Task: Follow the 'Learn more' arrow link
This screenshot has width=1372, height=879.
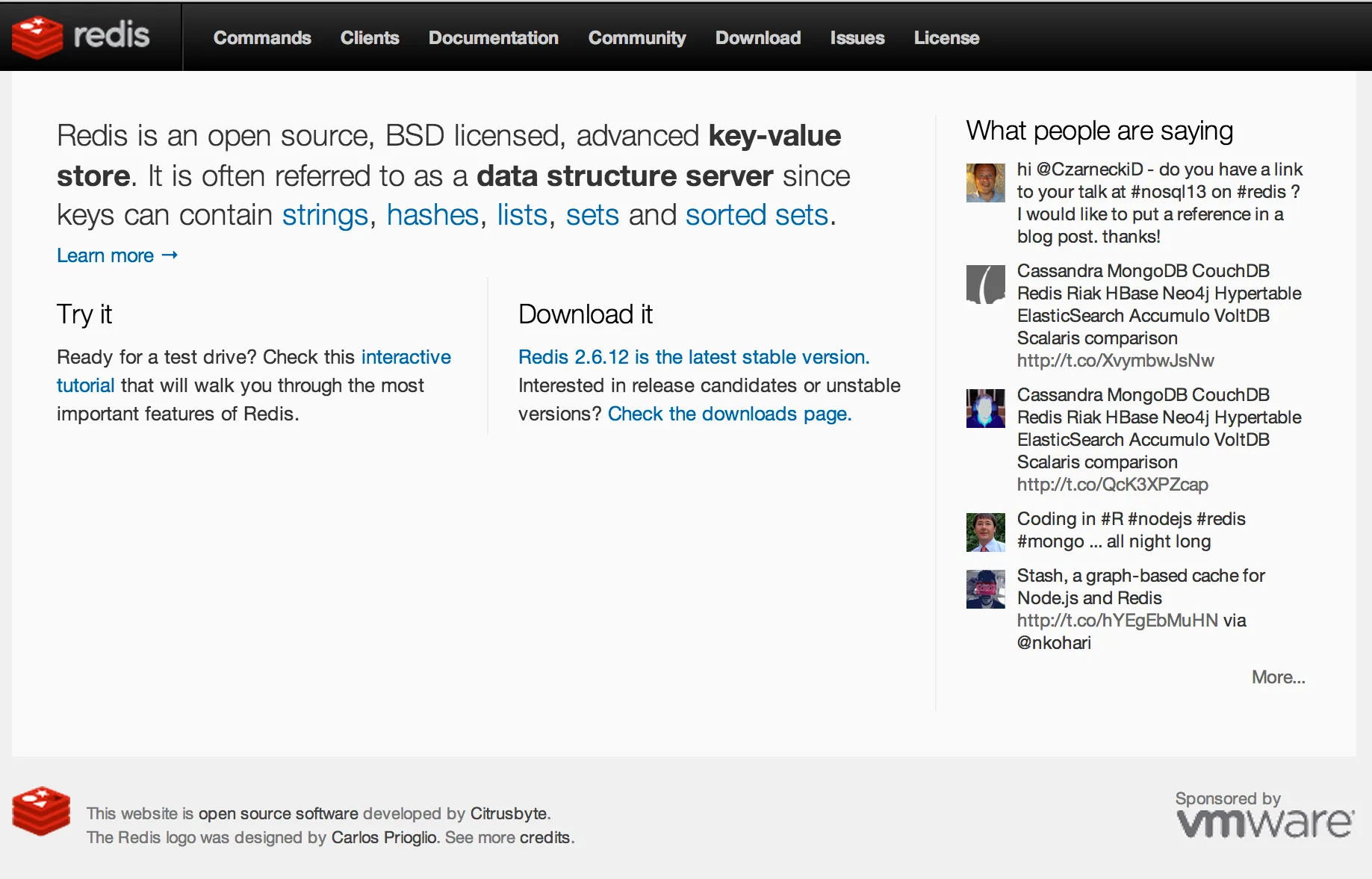Action: click(x=117, y=255)
